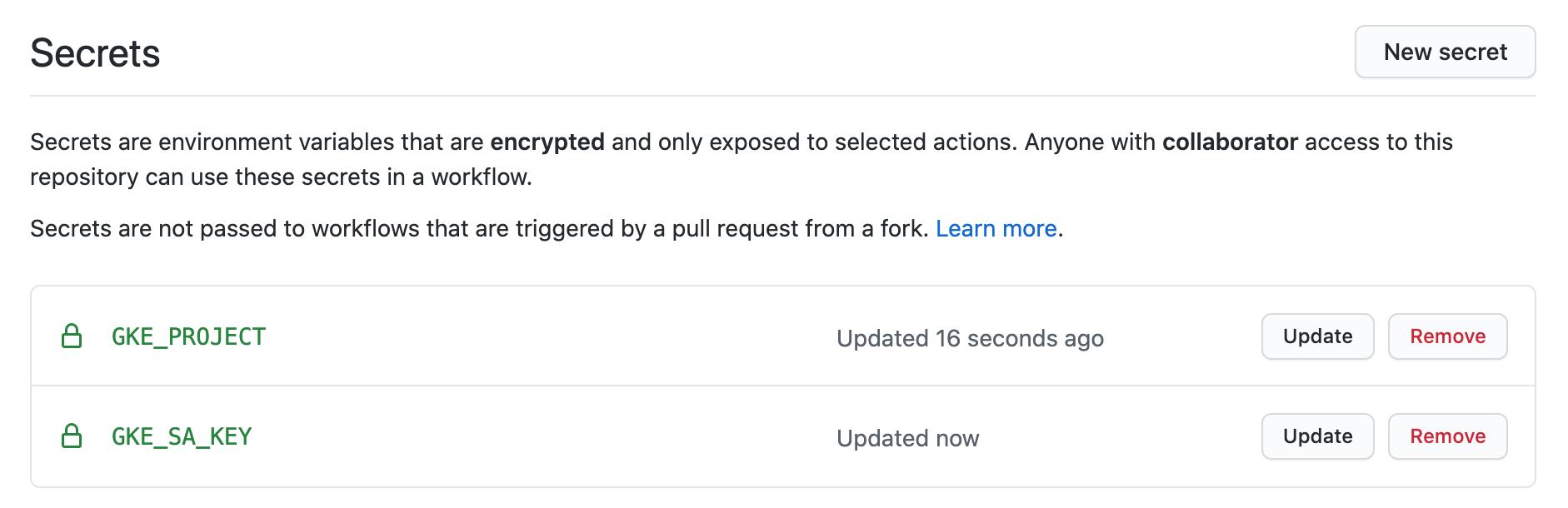Viewport: 1568px width, 508px height.
Task: Select the GKE_SA_KEY secret name
Action: point(182,436)
